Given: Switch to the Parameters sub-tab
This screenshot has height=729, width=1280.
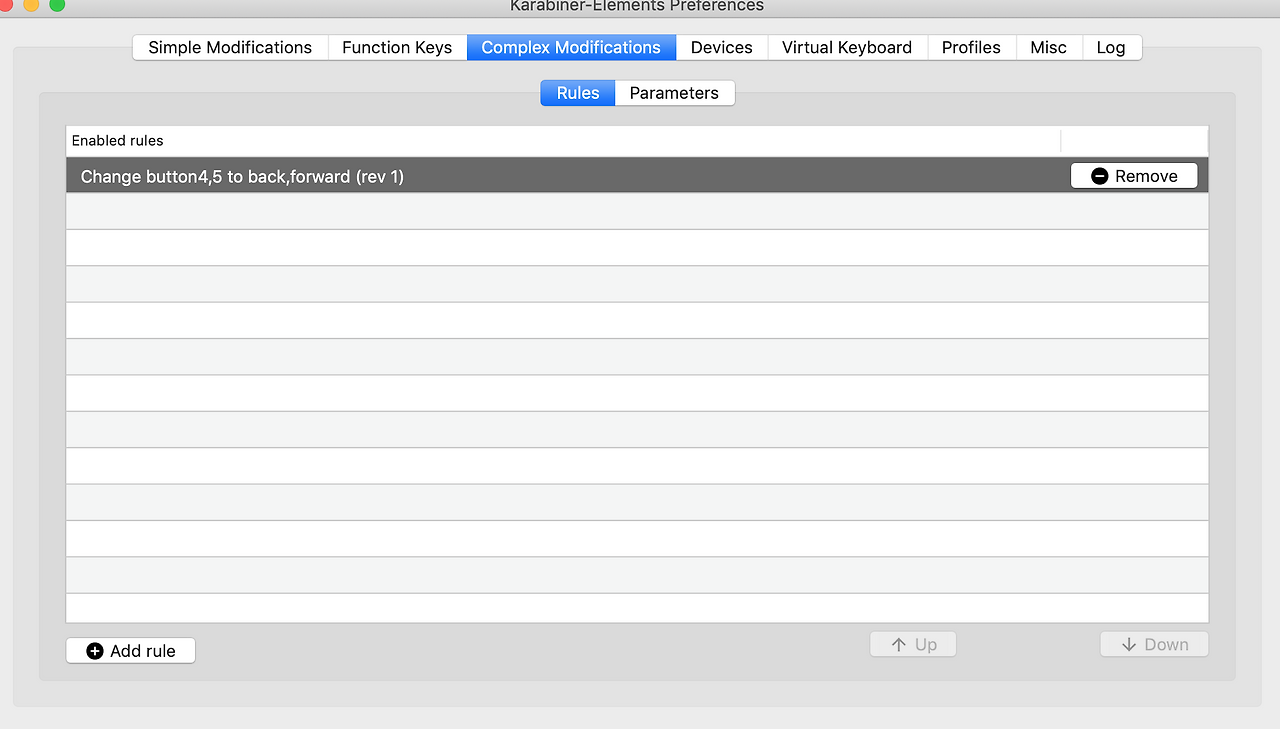Looking at the screenshot, I should (674, 93).
